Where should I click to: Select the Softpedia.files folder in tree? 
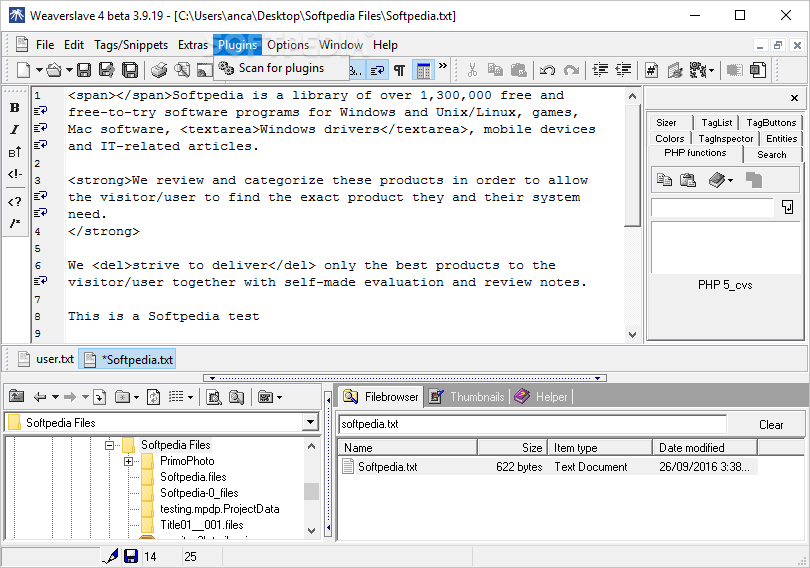193,477
